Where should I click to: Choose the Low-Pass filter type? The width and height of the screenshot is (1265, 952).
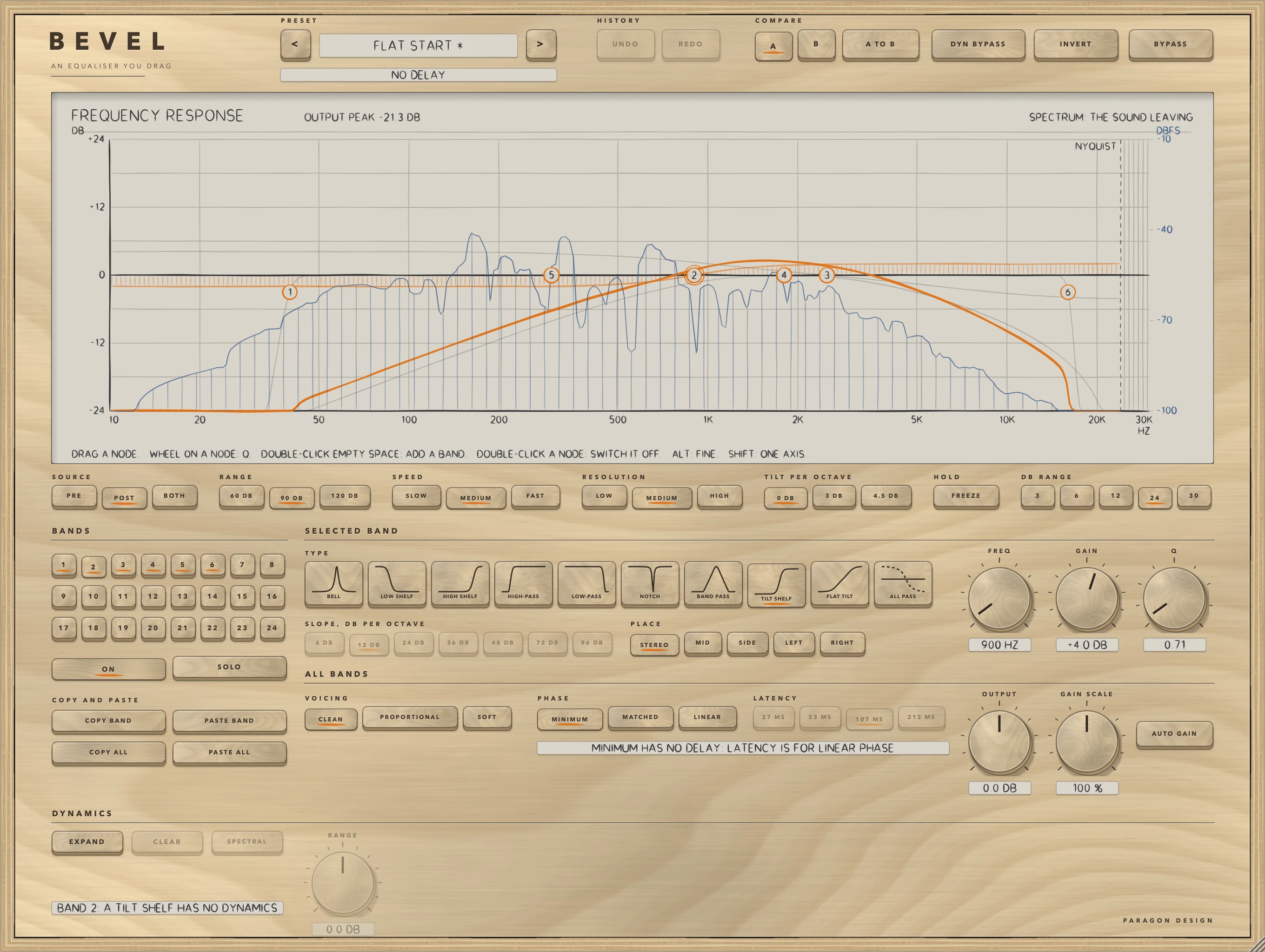[x=586, y=583]
